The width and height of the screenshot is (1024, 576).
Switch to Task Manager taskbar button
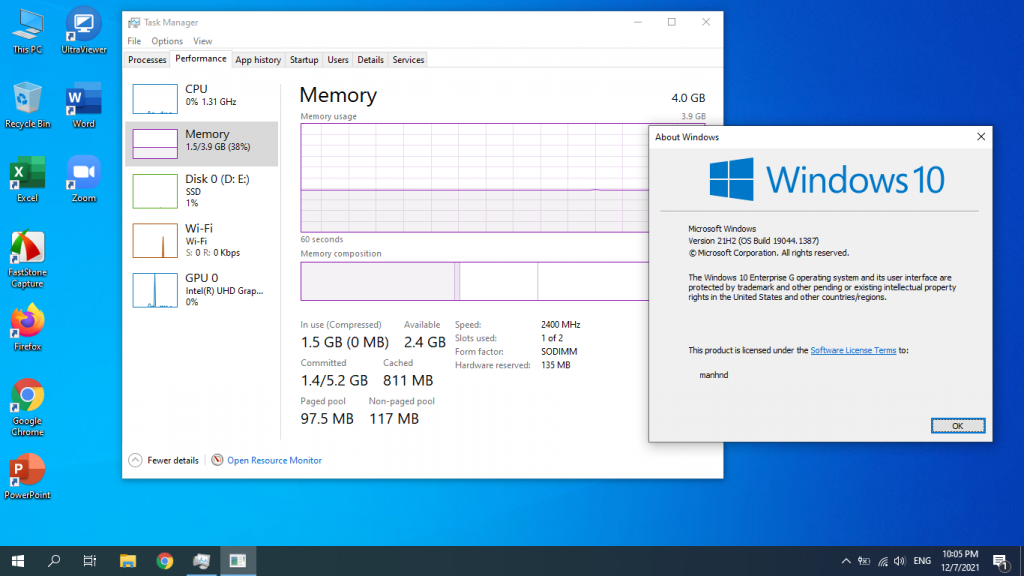pos(201,561)
